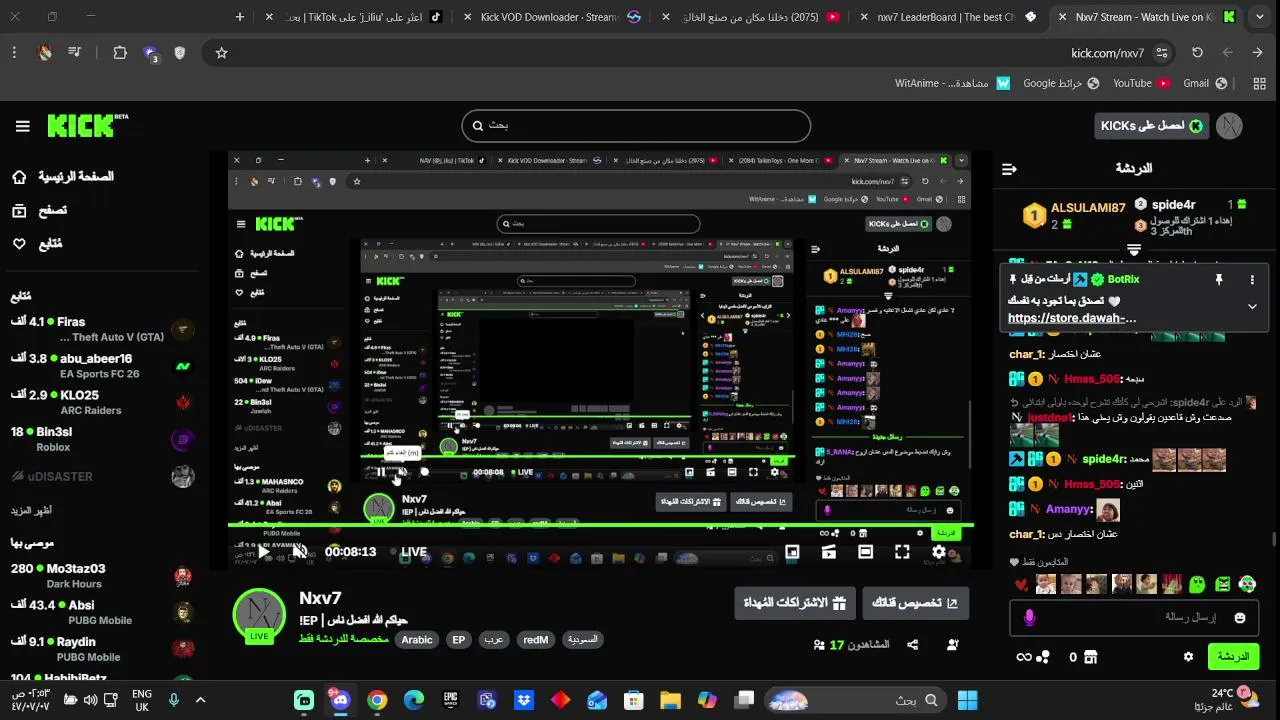Open the ALSULAMI87 top gifter entry

[x=1074, y=215]
